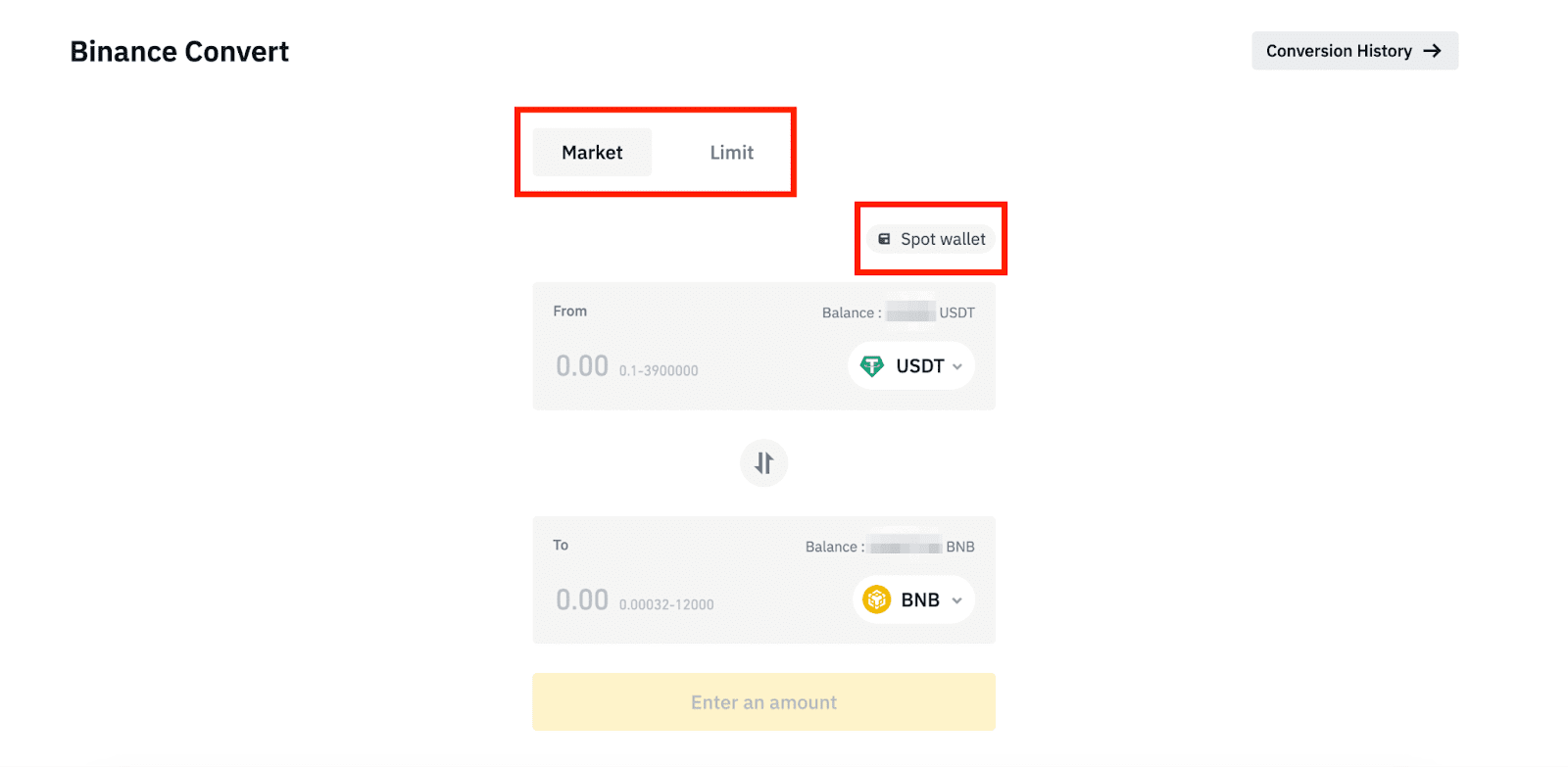Focus the From amount input field
The image size is (1568, 767).
pos(582,366)
